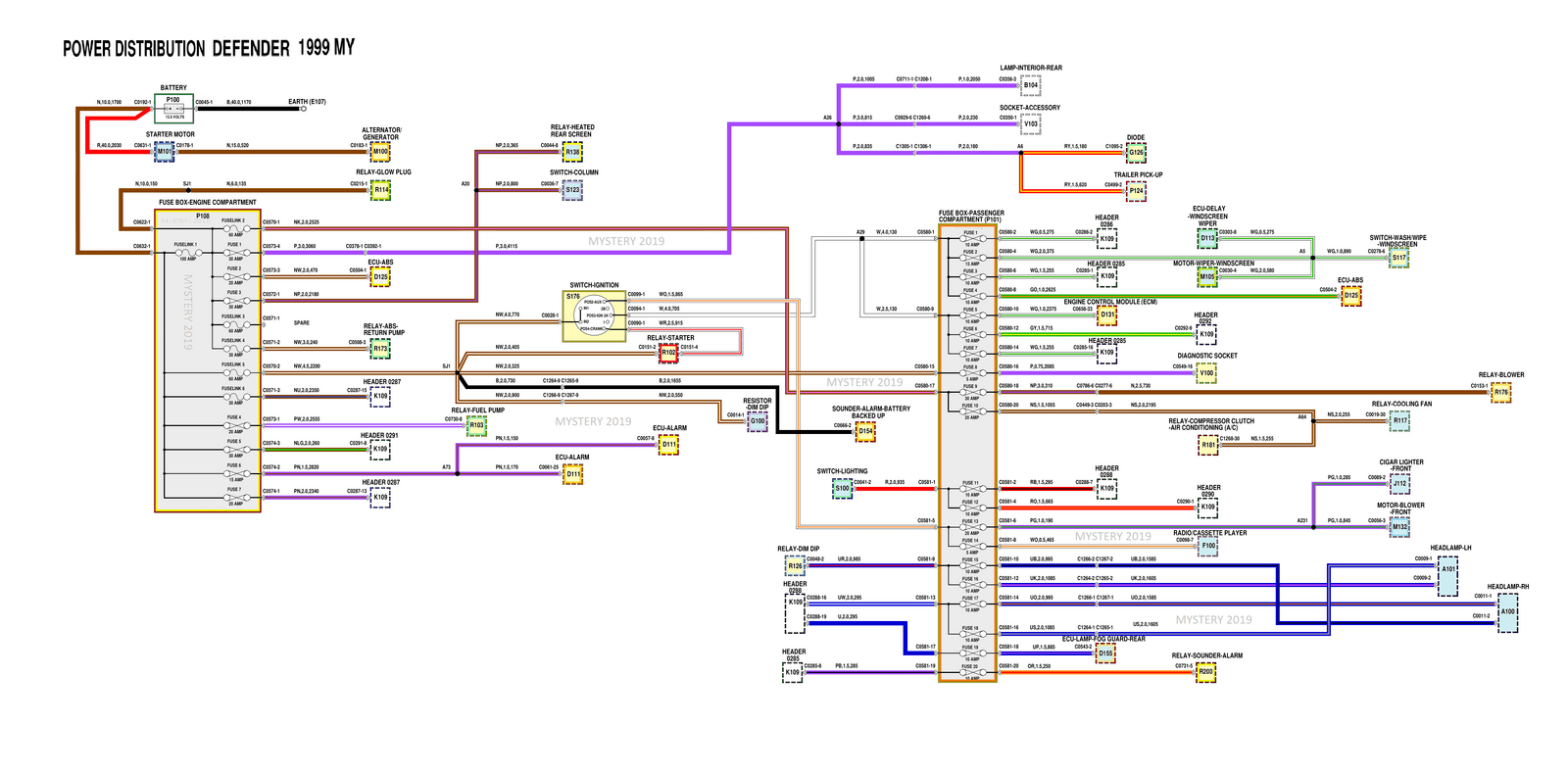Select the S123 column switch box
Viewport: 1568px width, 773px height.
tap(572, 190)
